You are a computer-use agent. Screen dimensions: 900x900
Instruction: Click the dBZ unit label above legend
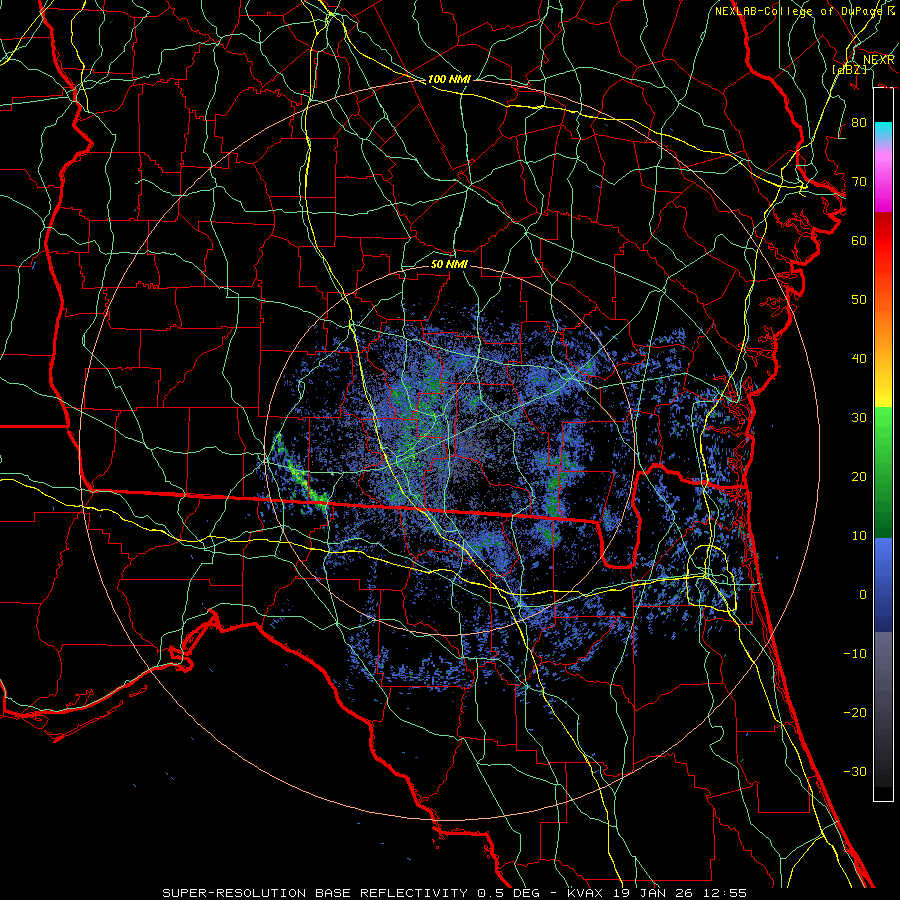click(x=849, y=69)
